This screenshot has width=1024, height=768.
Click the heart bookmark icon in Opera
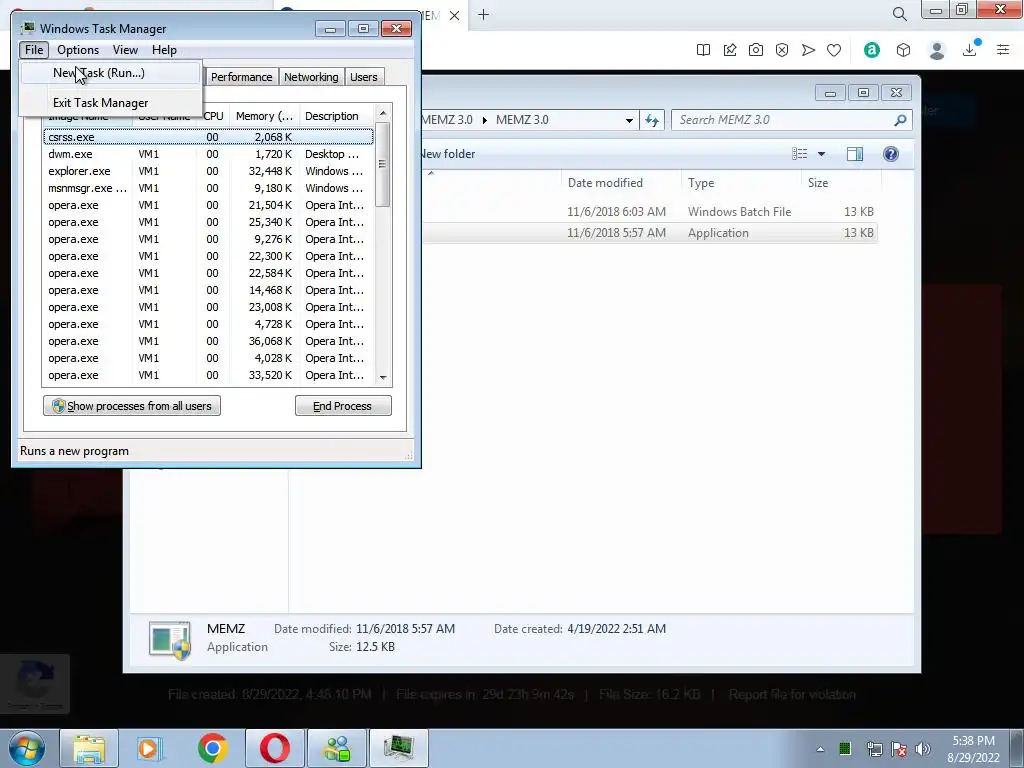coord(834,50)
